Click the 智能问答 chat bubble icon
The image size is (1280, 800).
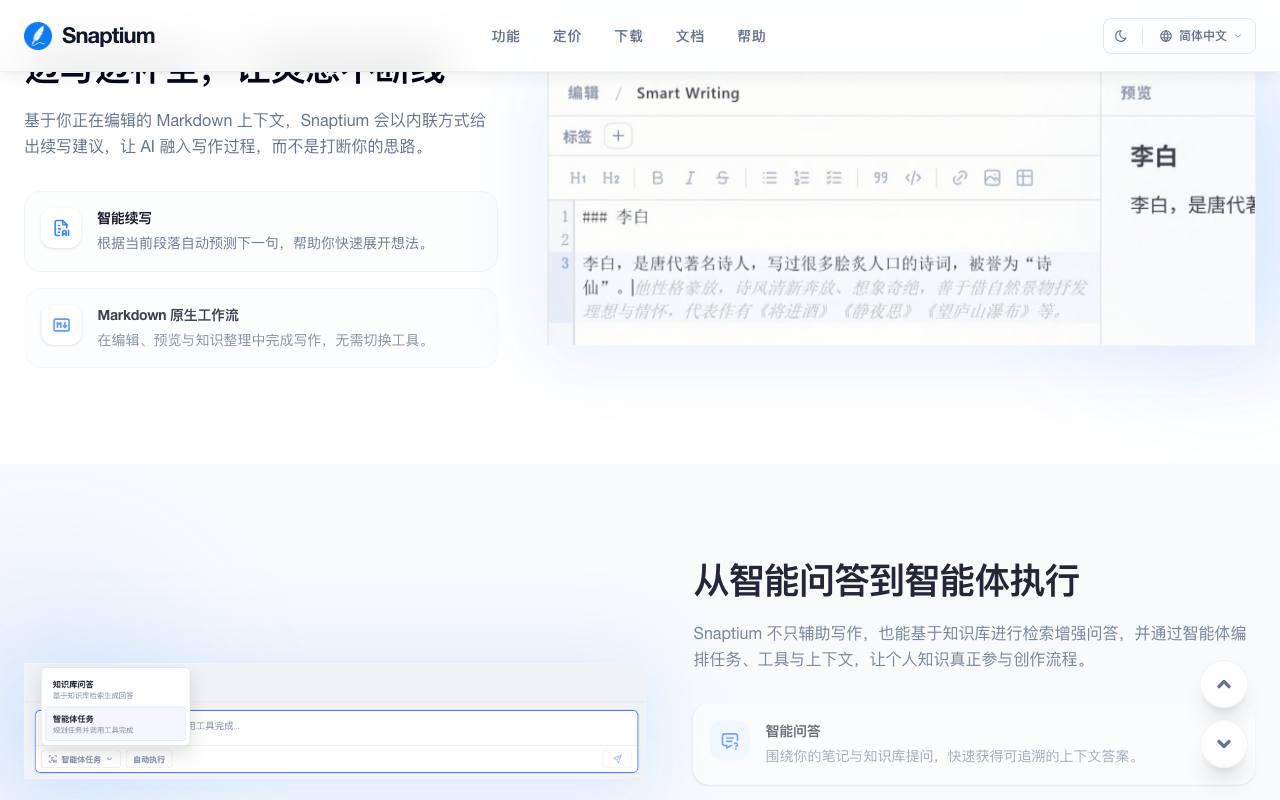pyautogui.click(x=730, y=741)
